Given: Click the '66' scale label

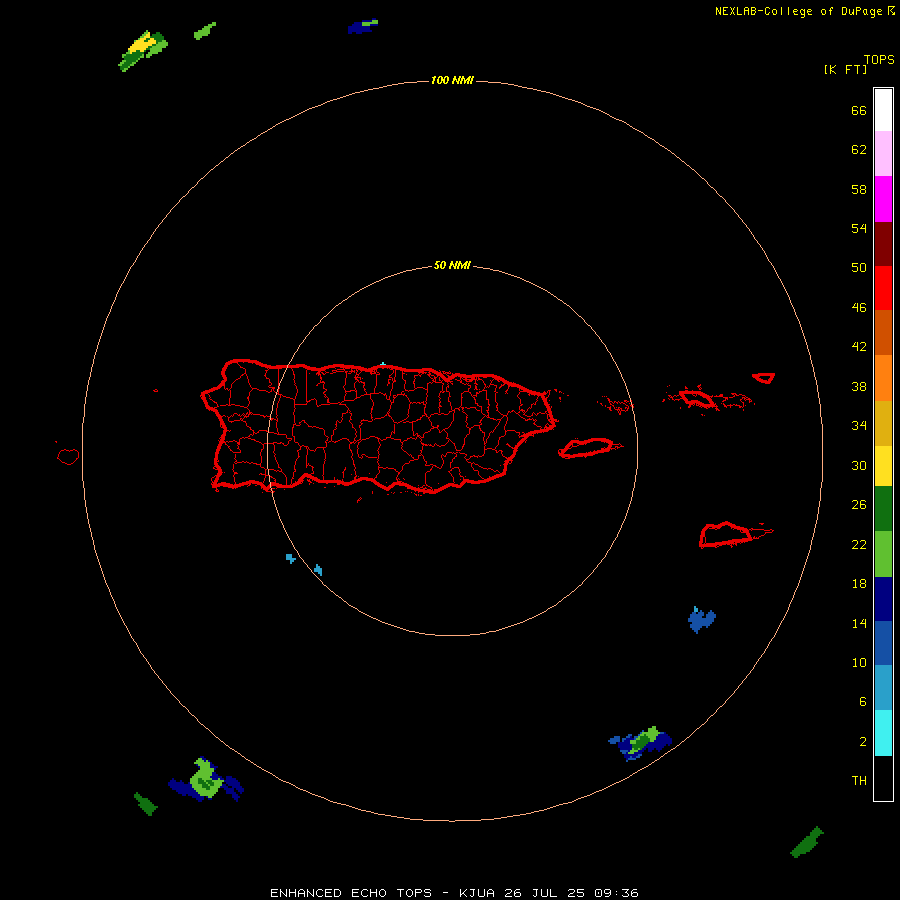Looking at the screenshot, I should pos(859,111).
